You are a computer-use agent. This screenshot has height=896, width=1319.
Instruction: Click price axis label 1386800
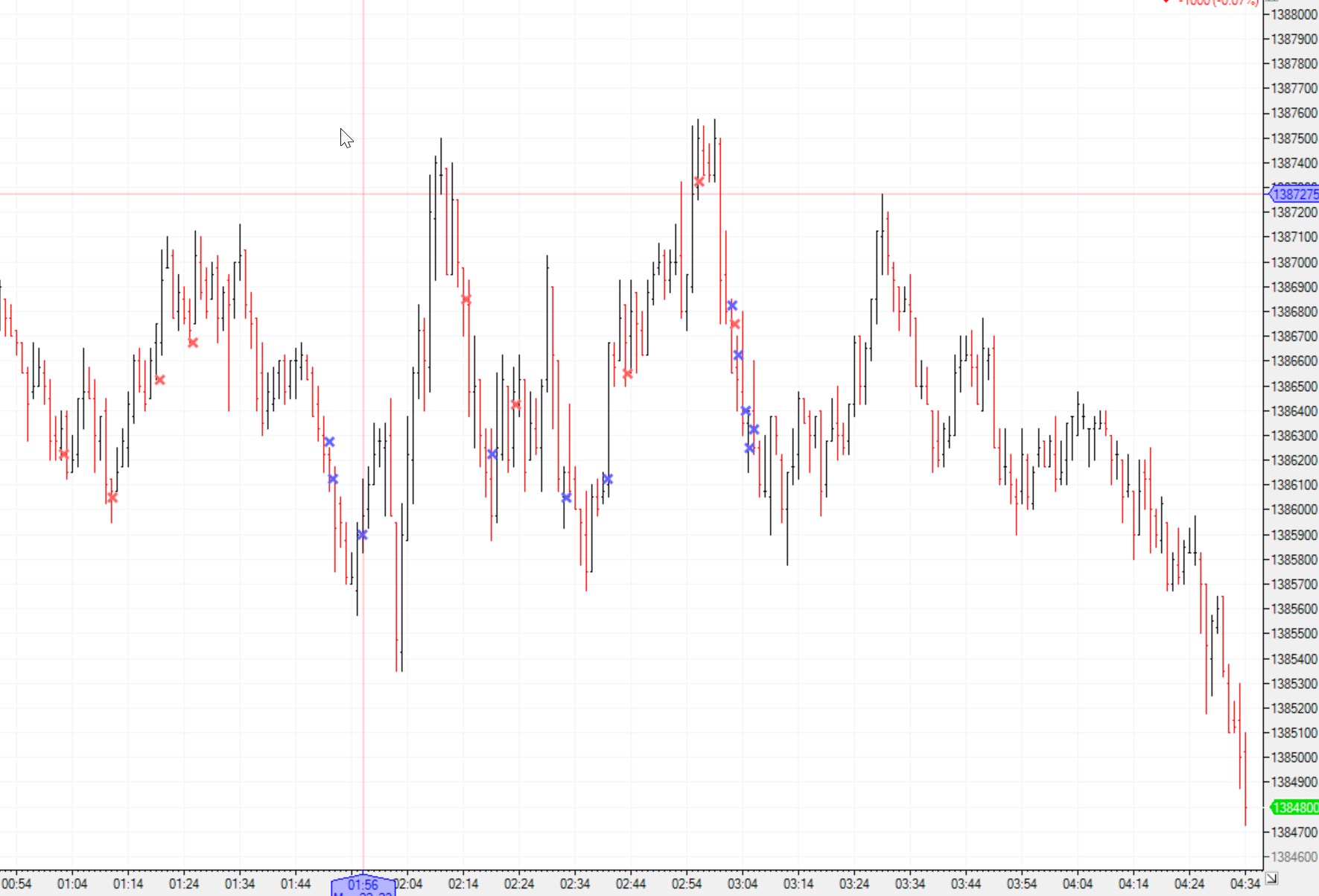point(1294,311)
